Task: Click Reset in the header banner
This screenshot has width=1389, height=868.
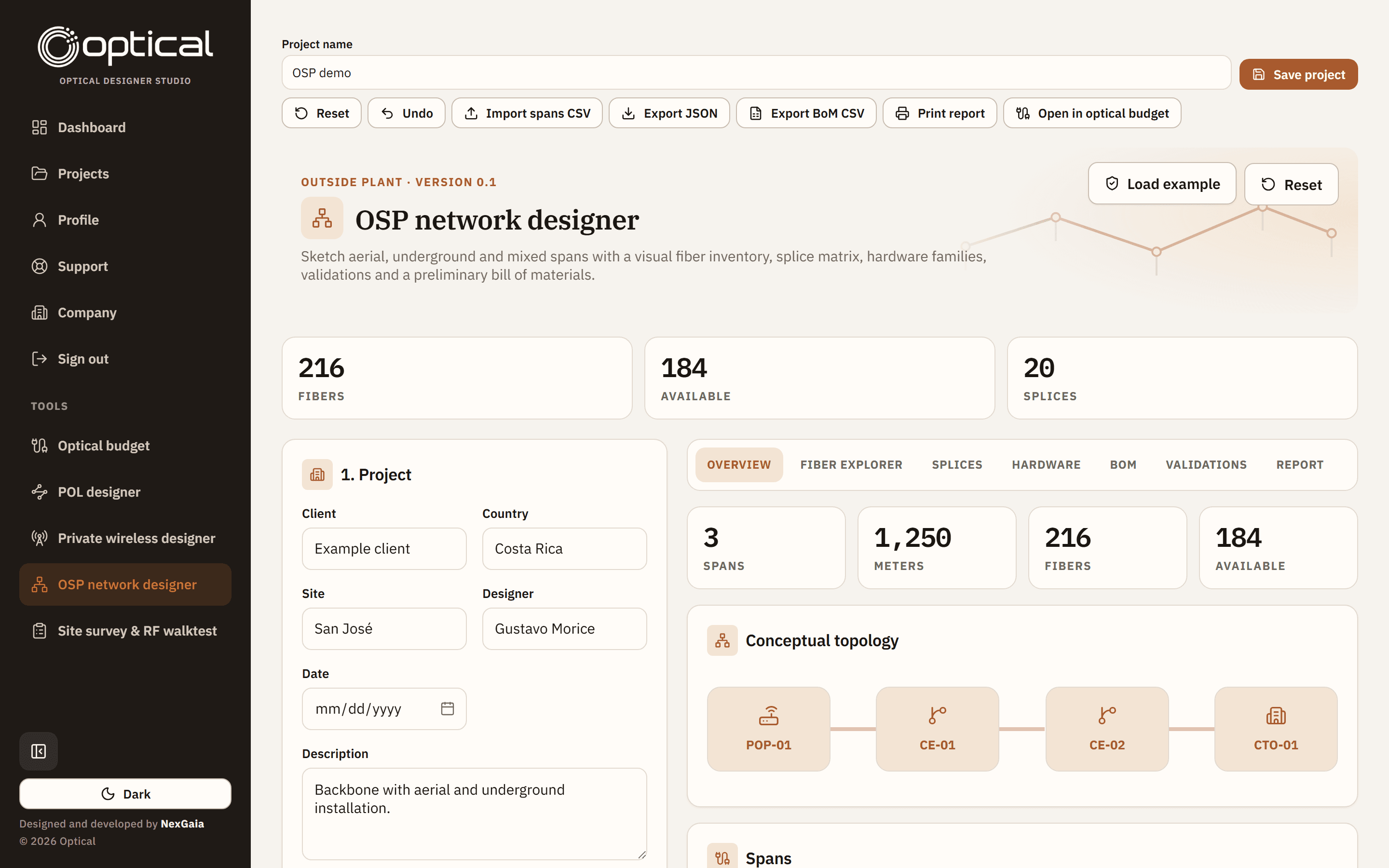Action: tap(1292, 184)
